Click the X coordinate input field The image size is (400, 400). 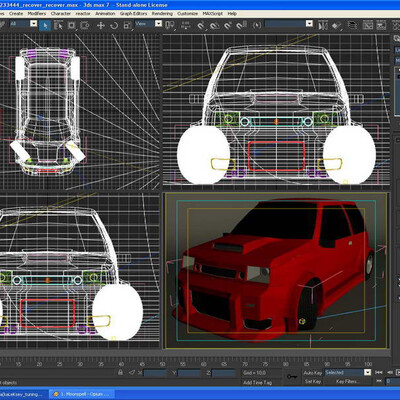pos(155,373)
